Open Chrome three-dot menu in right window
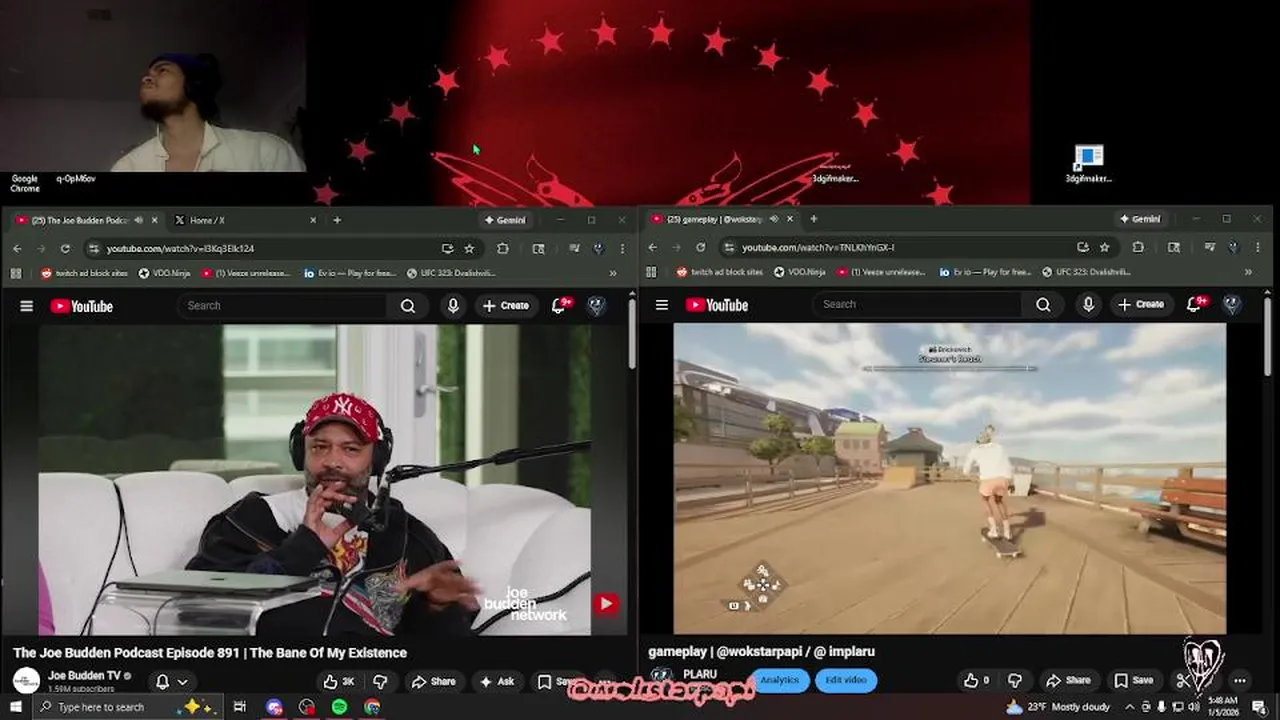1280x720 pixels. pos(1257,247)
